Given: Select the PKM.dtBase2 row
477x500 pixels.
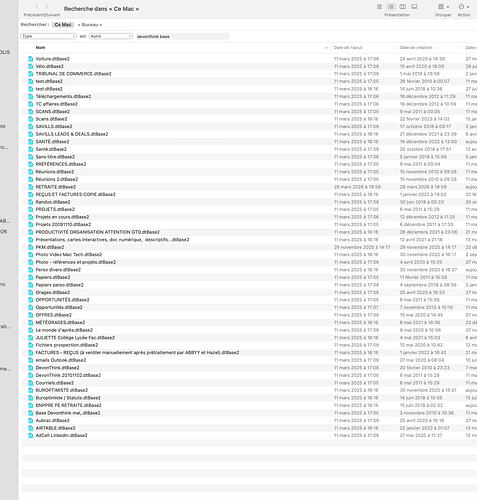Looking at the screenshot, I should 249,247.
